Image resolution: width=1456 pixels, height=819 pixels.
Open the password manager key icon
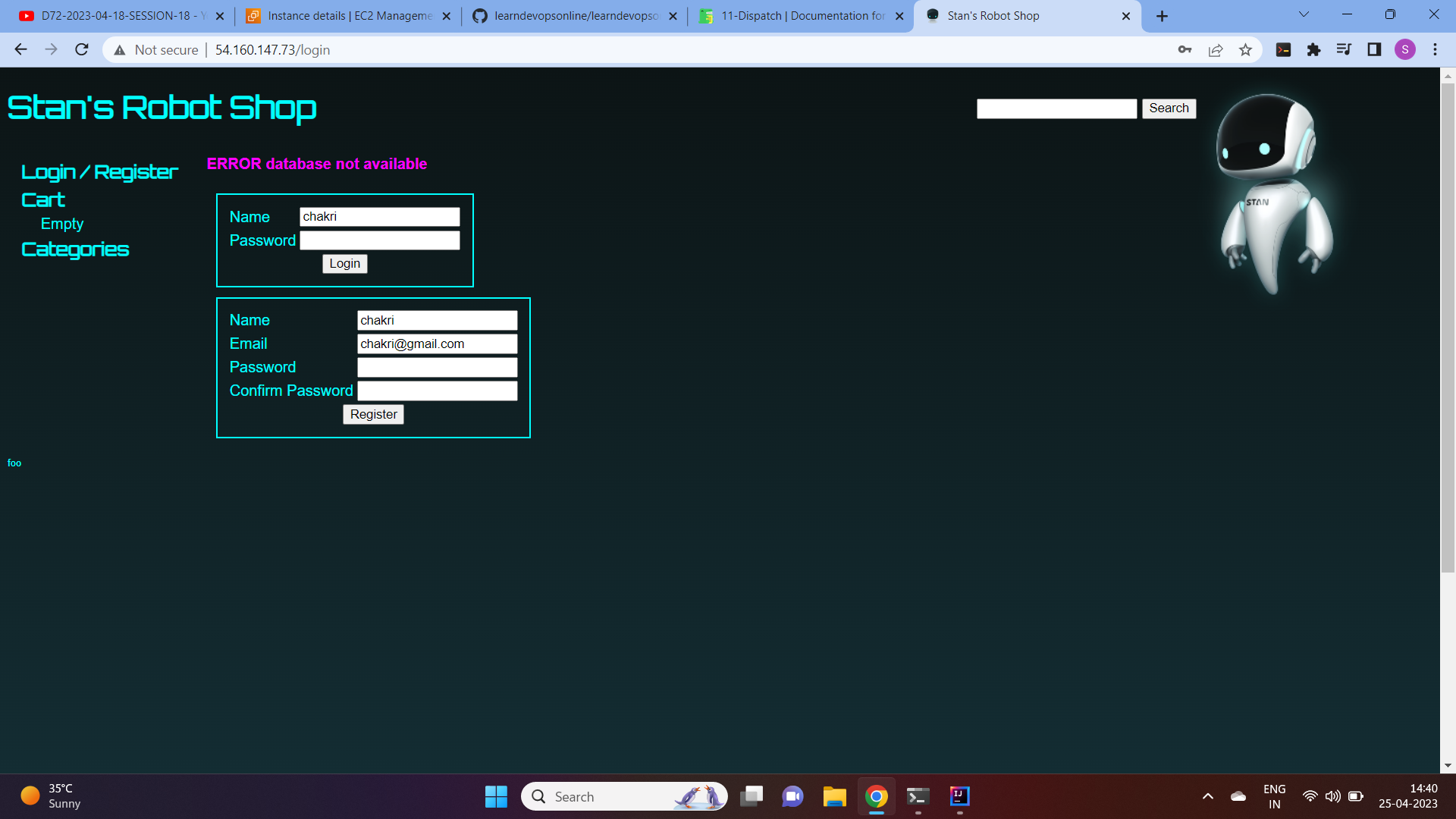pos(1185,49)
